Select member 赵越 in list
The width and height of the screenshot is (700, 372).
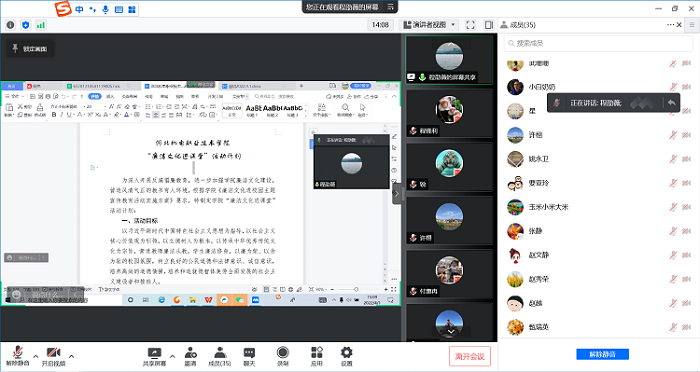pos(599,303)
